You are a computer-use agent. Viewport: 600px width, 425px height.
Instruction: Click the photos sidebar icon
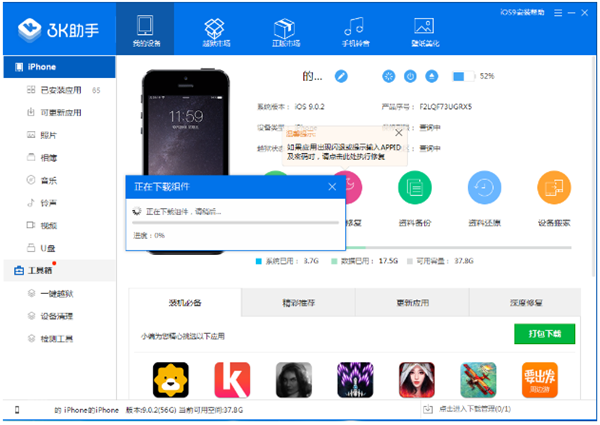[x=31, y=135]
